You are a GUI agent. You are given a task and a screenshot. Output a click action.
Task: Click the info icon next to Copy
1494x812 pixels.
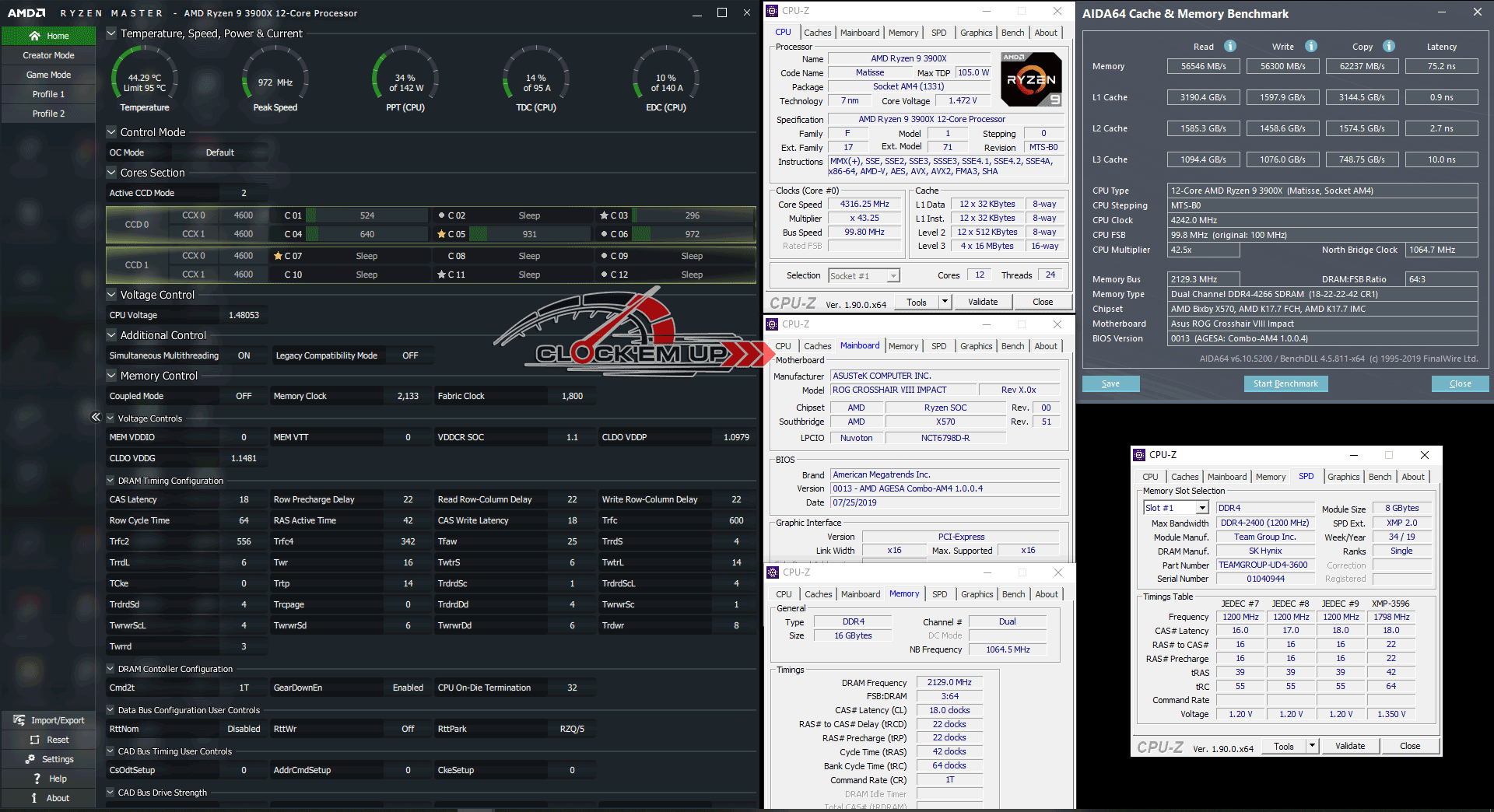click(1389, 46)
